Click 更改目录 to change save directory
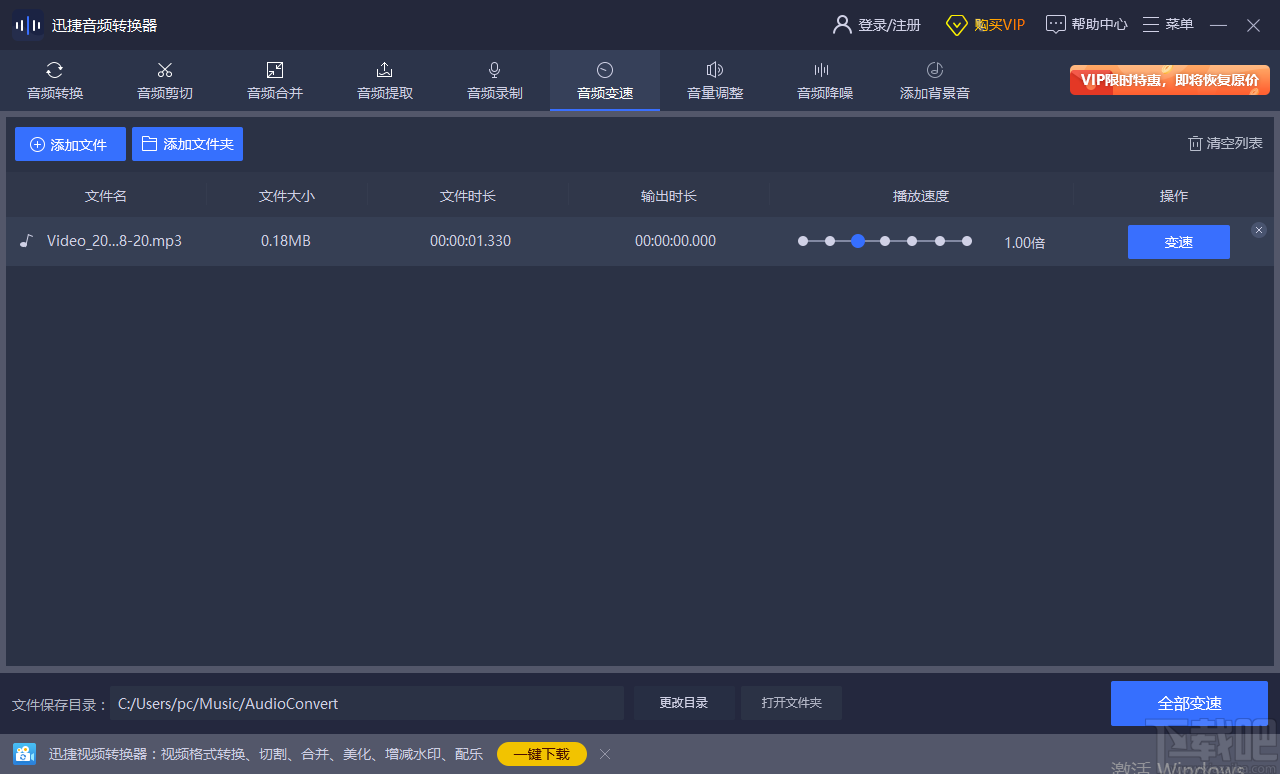1280x774 pixels. [x=683, y=703]
